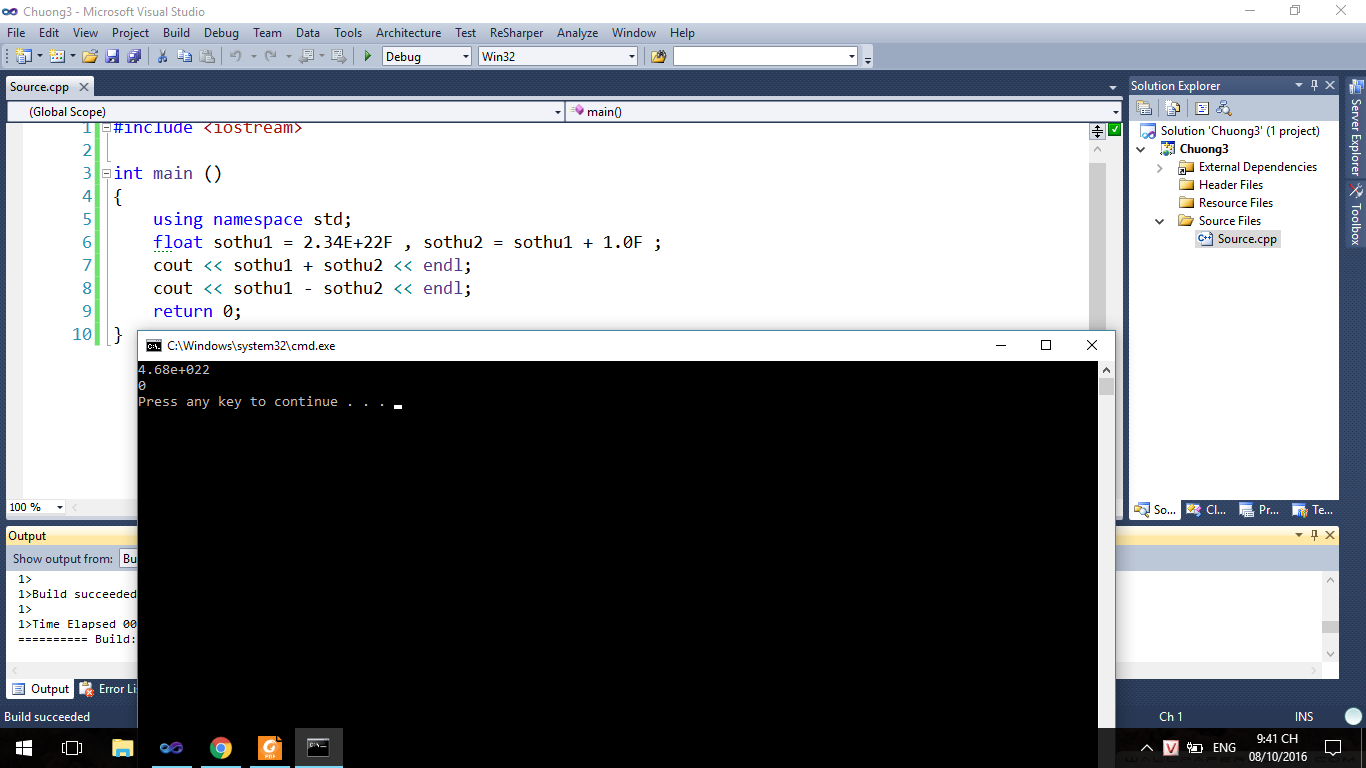Click View Class Diagram icon
The width and height of the screenshot is (1366, 768).
point(1223,108)
